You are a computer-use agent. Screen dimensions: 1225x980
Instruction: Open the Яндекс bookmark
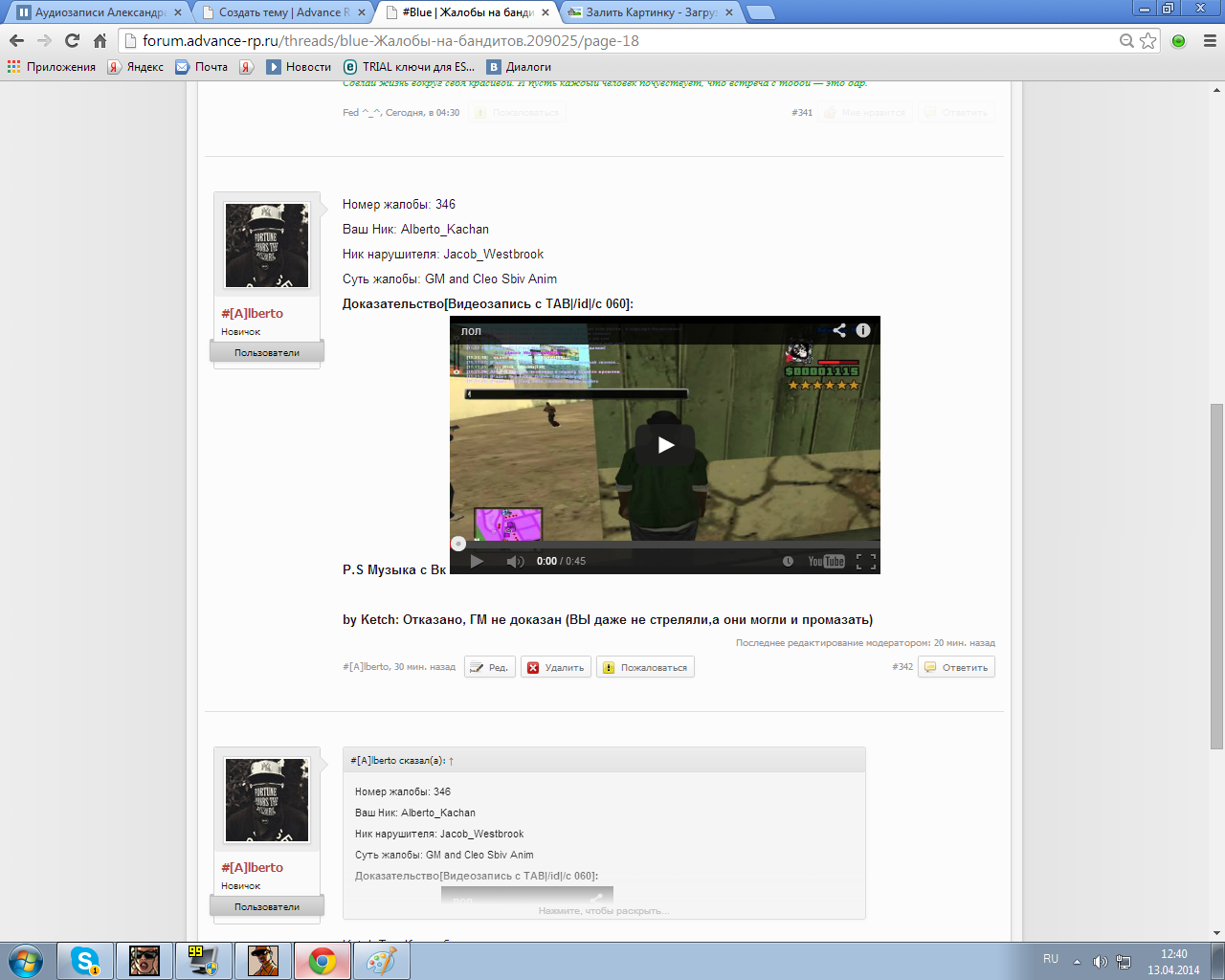point(136,67)
